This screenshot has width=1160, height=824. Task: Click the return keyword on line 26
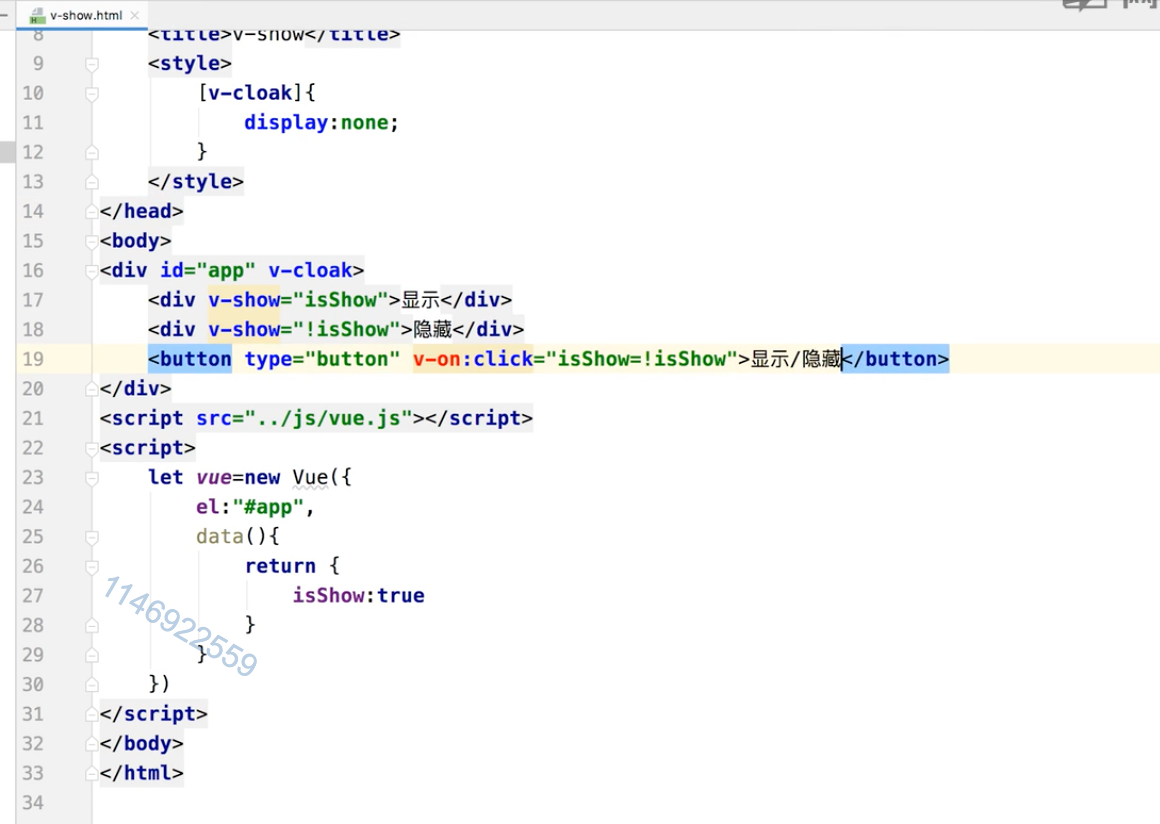280,567
